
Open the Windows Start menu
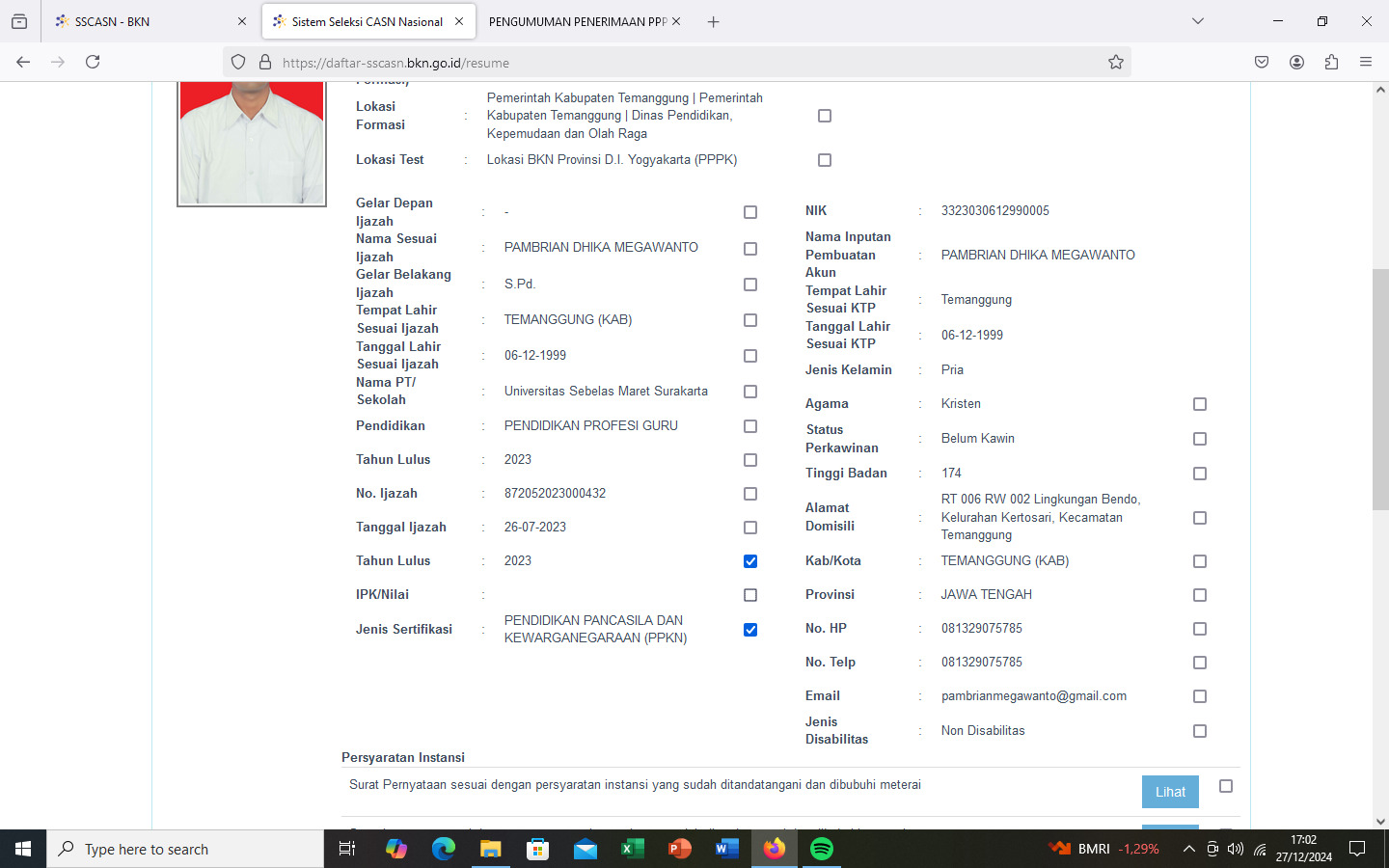click(x=23, y=849)
